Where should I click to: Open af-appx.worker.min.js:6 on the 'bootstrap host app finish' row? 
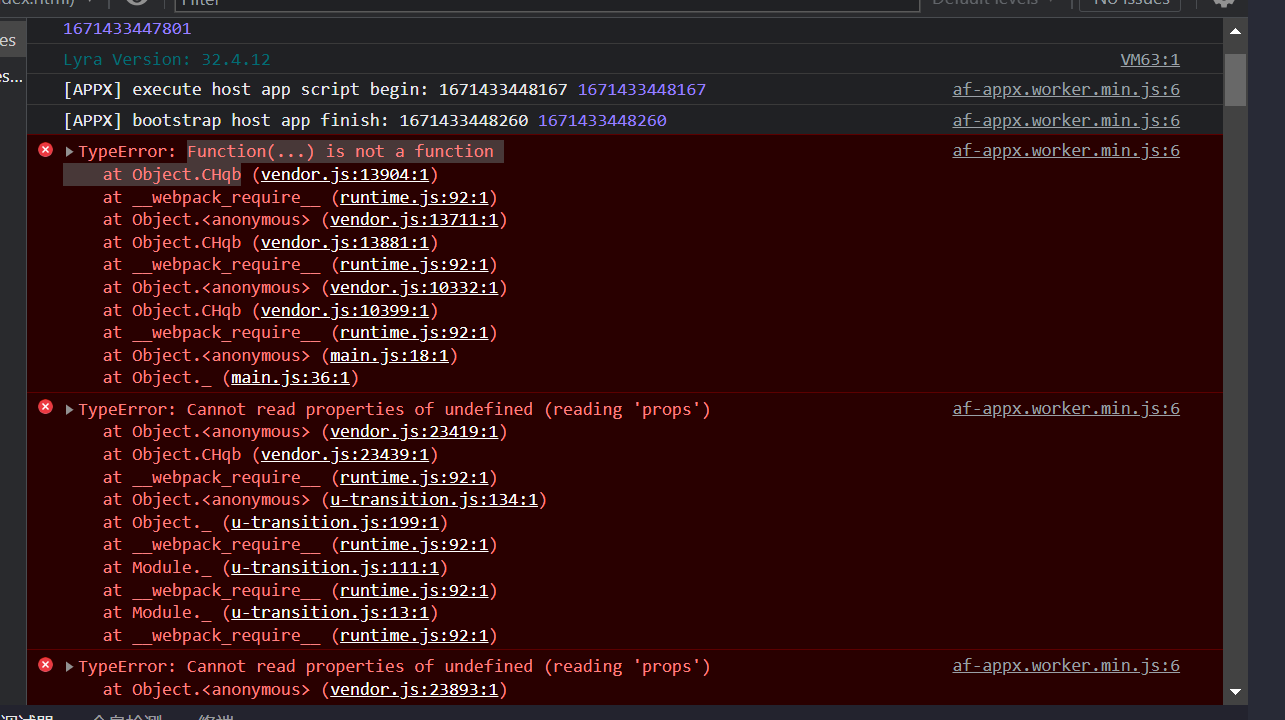click(1066, 121)
